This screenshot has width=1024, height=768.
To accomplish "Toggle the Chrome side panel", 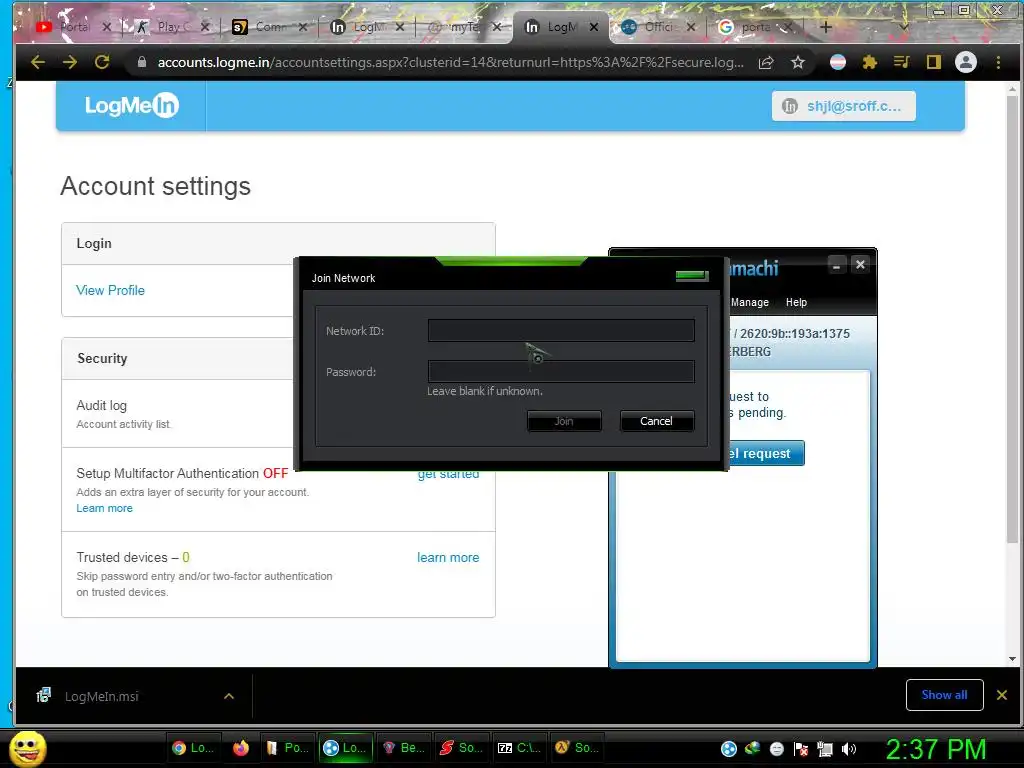I will click(x=934, y=63).
